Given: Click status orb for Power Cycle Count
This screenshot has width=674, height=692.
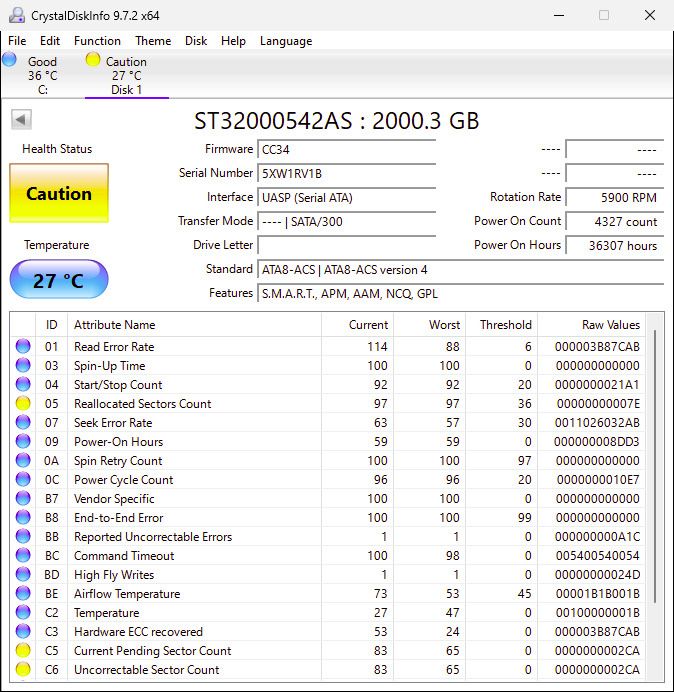Looking at the screenshot, I should (23, 479).
